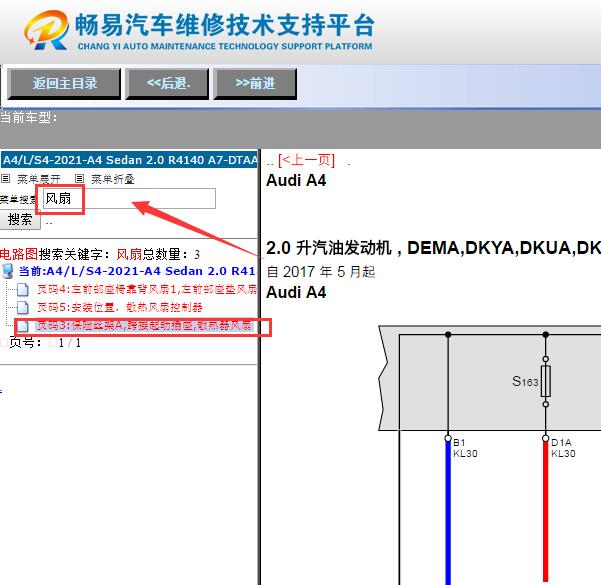Collapse all with 菜单折叠
The height and width of the screenshot is (585, 601).
point(113,179)
